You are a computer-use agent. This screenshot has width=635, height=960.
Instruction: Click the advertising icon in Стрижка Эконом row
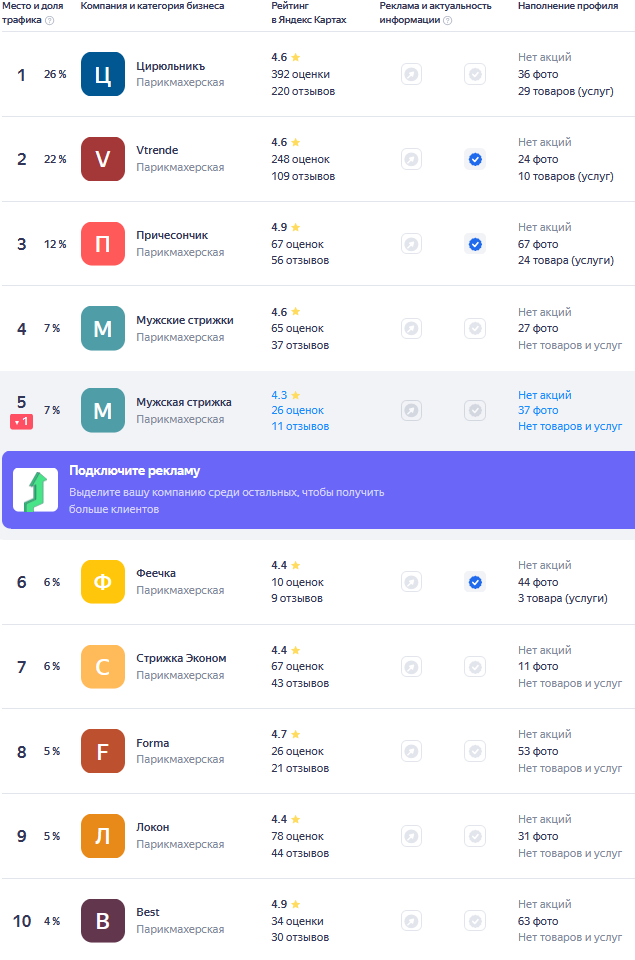tap(411, 666)
